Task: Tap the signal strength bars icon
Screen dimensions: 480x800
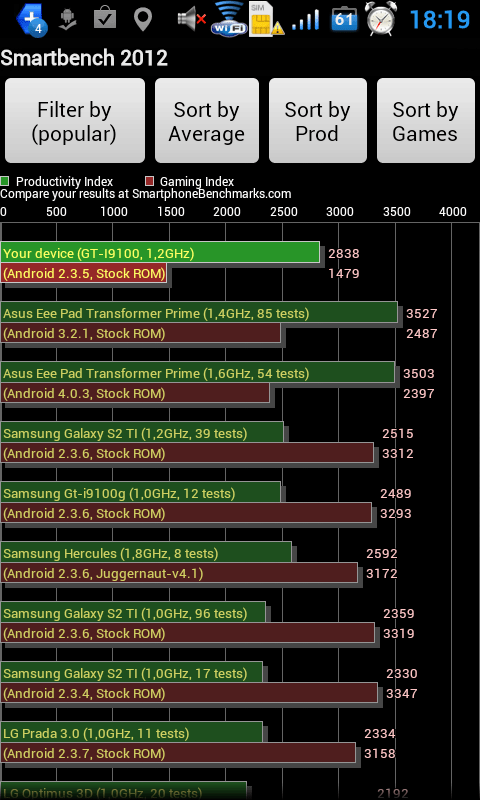Action: pyautogui.click(x=306, y=20)
